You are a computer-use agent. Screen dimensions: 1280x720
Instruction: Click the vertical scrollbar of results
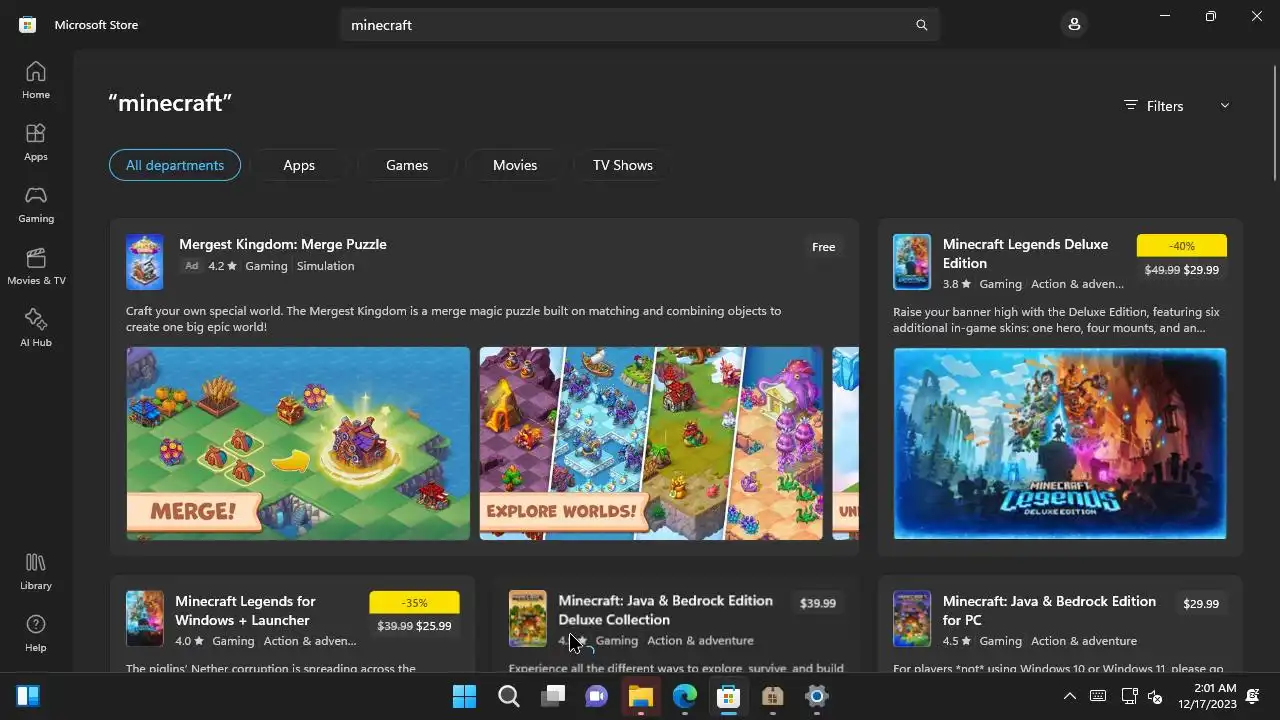pyautogui.click(x=1274, y=122)
